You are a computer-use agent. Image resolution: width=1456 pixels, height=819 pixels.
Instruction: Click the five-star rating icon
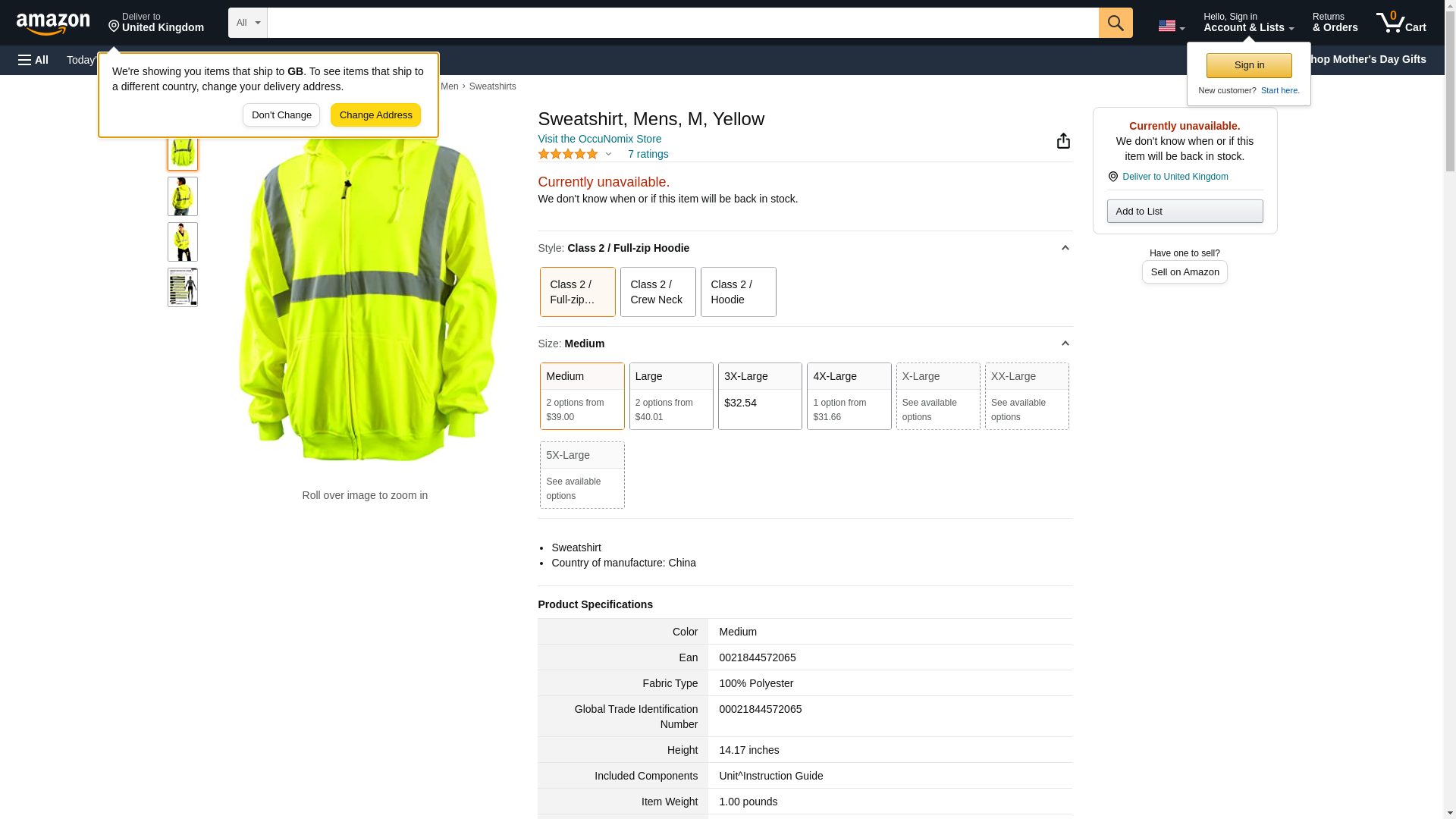click(x=568, y=154)
